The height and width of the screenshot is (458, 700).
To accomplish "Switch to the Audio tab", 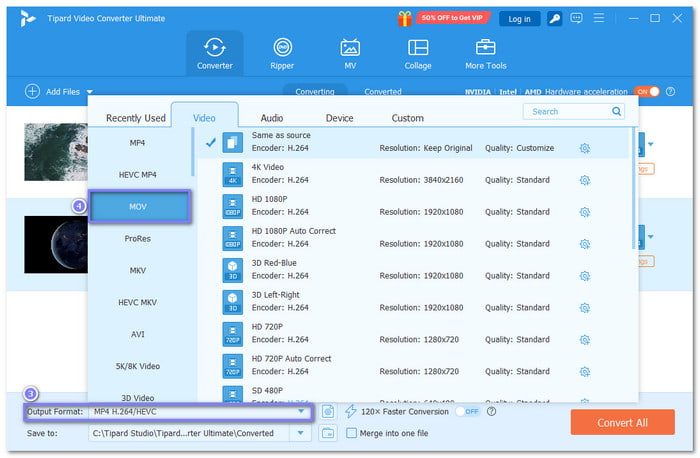I will 272,118.
